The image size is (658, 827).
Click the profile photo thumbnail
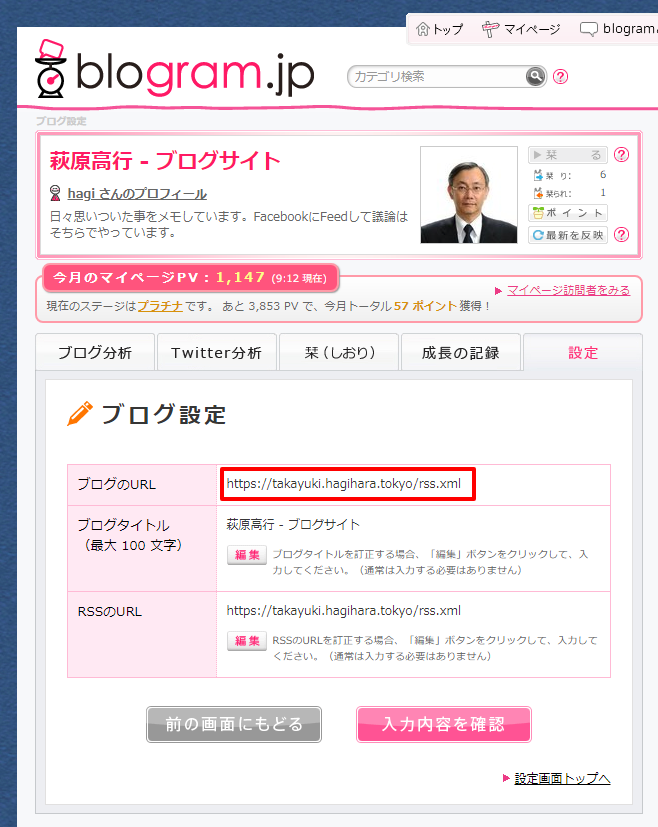point(469,195)
